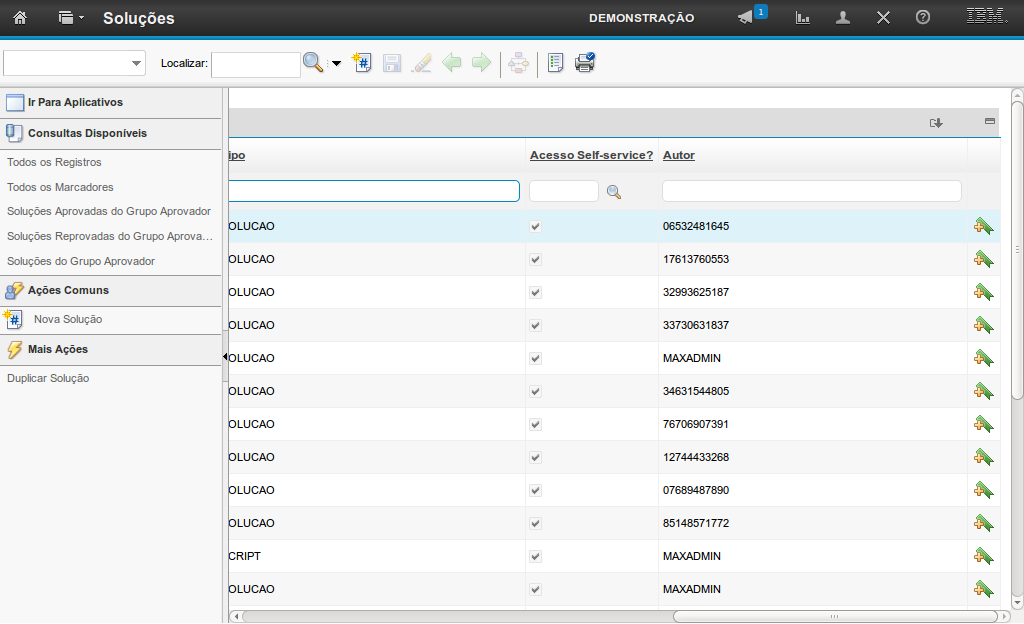The height and width of the screenshot is (624, 1024).
Task: Click the Nova Solução link
Action: [68, 319]
